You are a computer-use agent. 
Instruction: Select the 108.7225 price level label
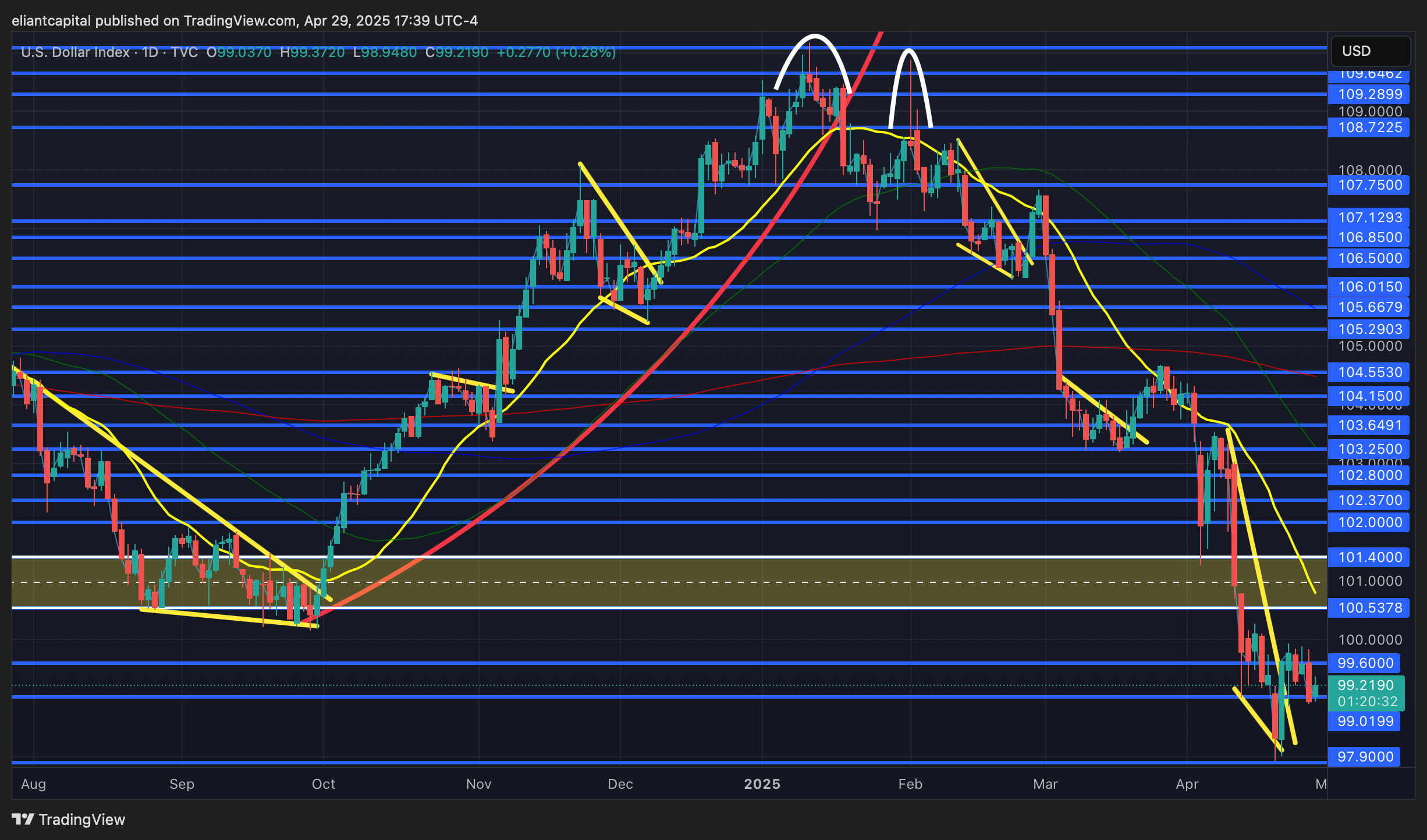point(1369,127)
